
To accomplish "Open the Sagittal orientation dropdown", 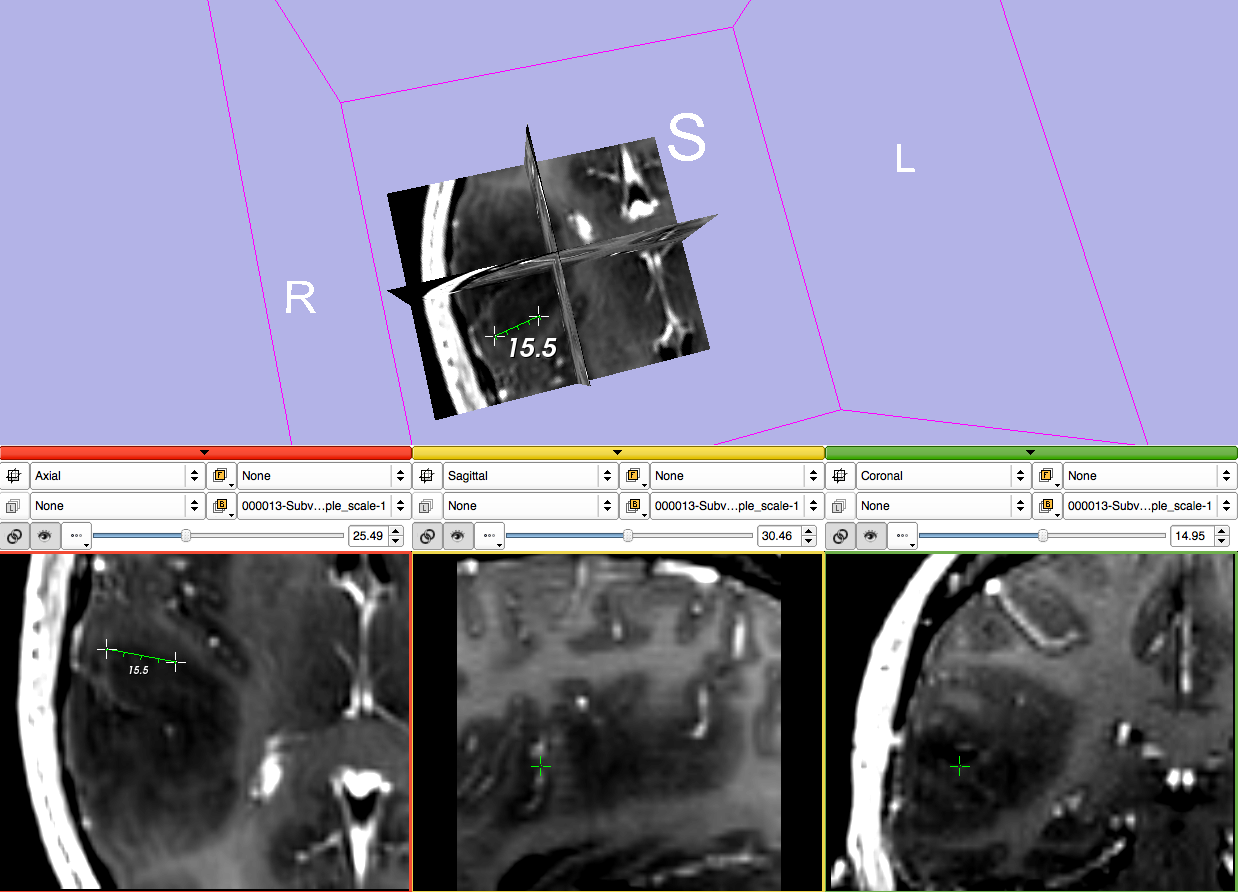I will point(529,476).
